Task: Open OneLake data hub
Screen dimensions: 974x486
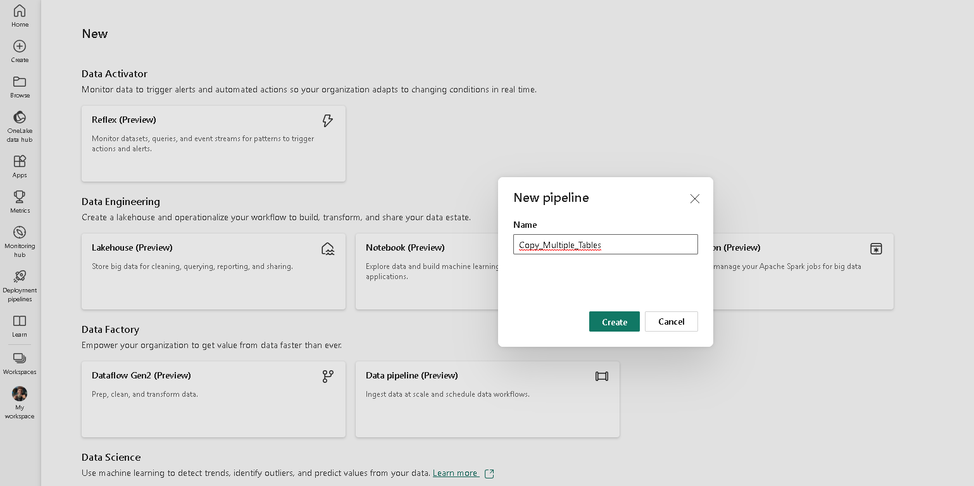Action: coord(19,127)
